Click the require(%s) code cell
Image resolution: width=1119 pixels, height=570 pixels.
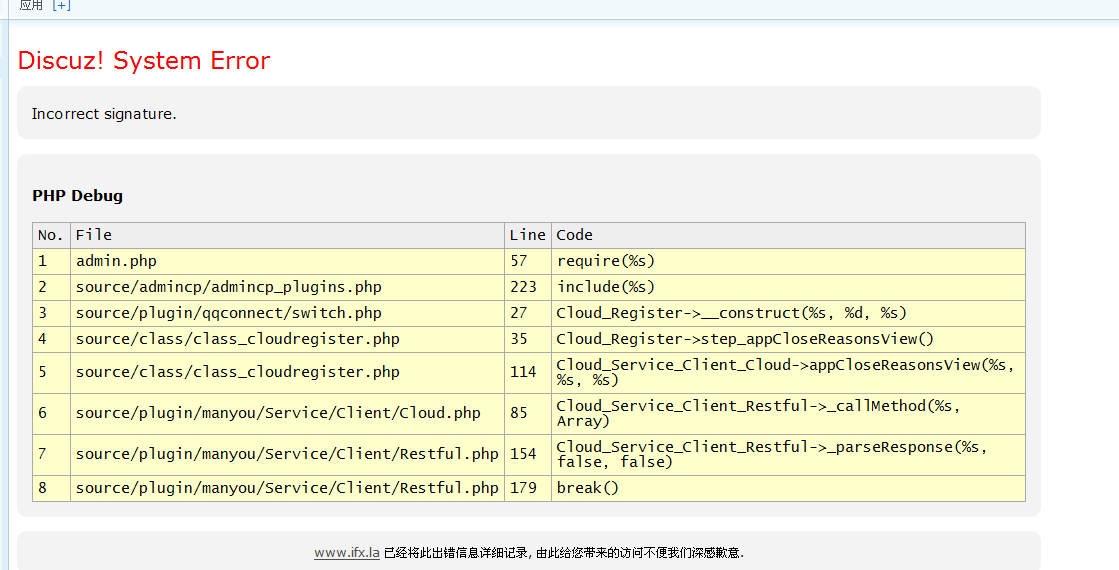[x=606, y=261]
